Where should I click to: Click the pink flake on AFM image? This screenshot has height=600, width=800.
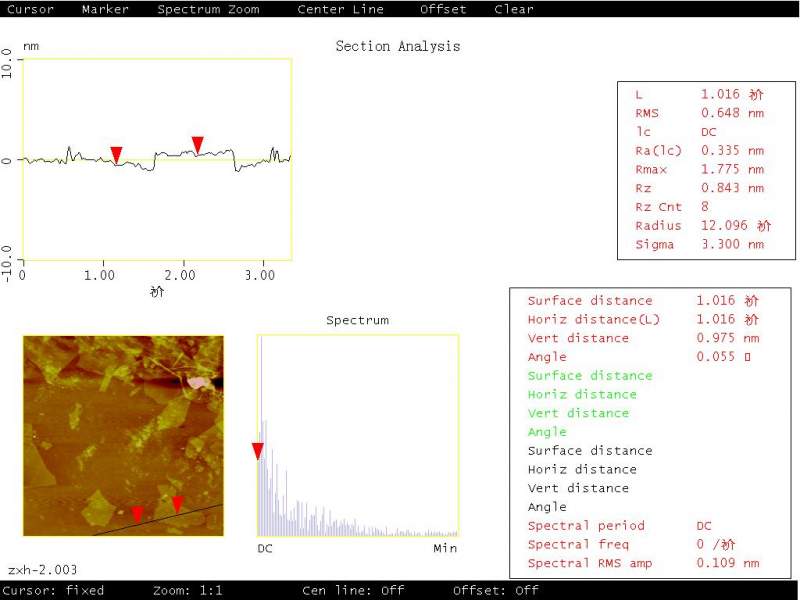tap(197, 383)
